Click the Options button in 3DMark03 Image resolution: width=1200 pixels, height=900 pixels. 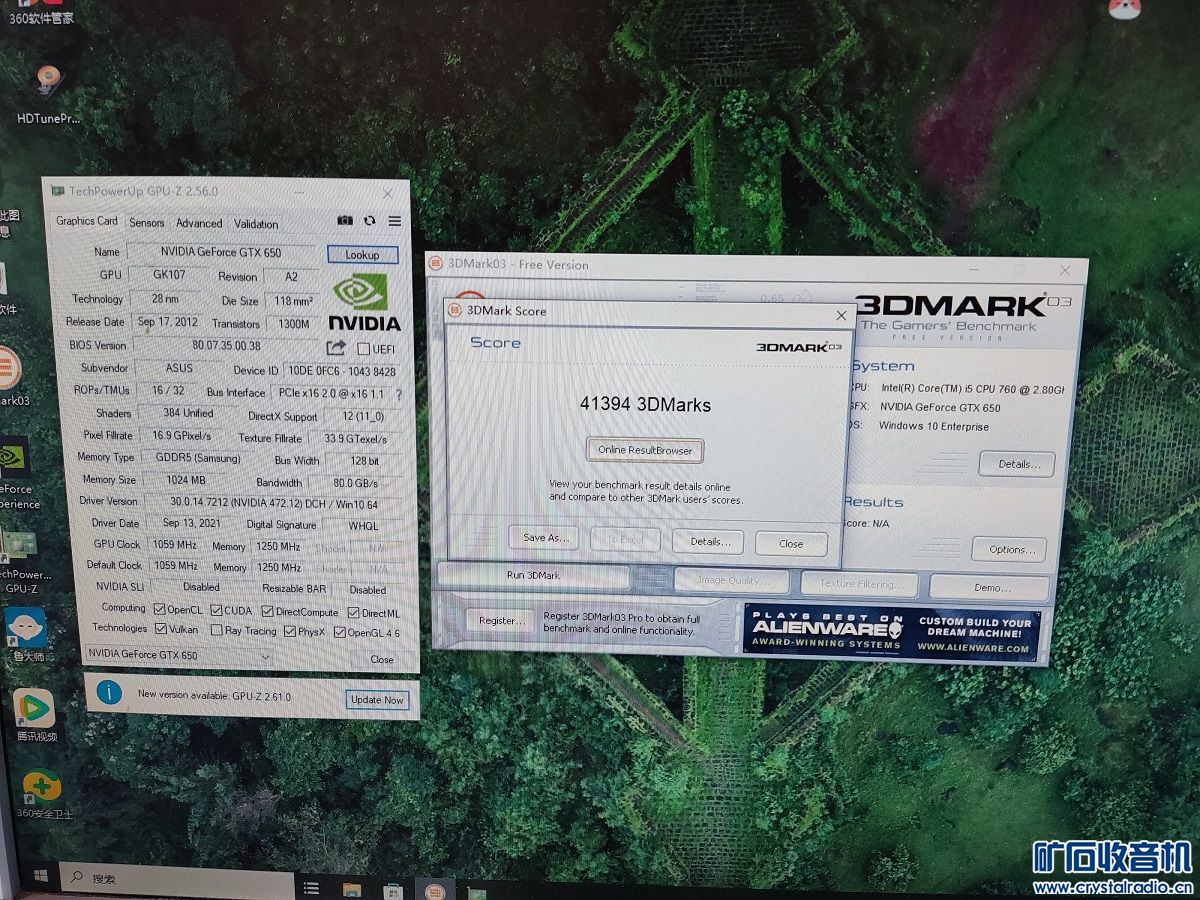pos(1009,549)
